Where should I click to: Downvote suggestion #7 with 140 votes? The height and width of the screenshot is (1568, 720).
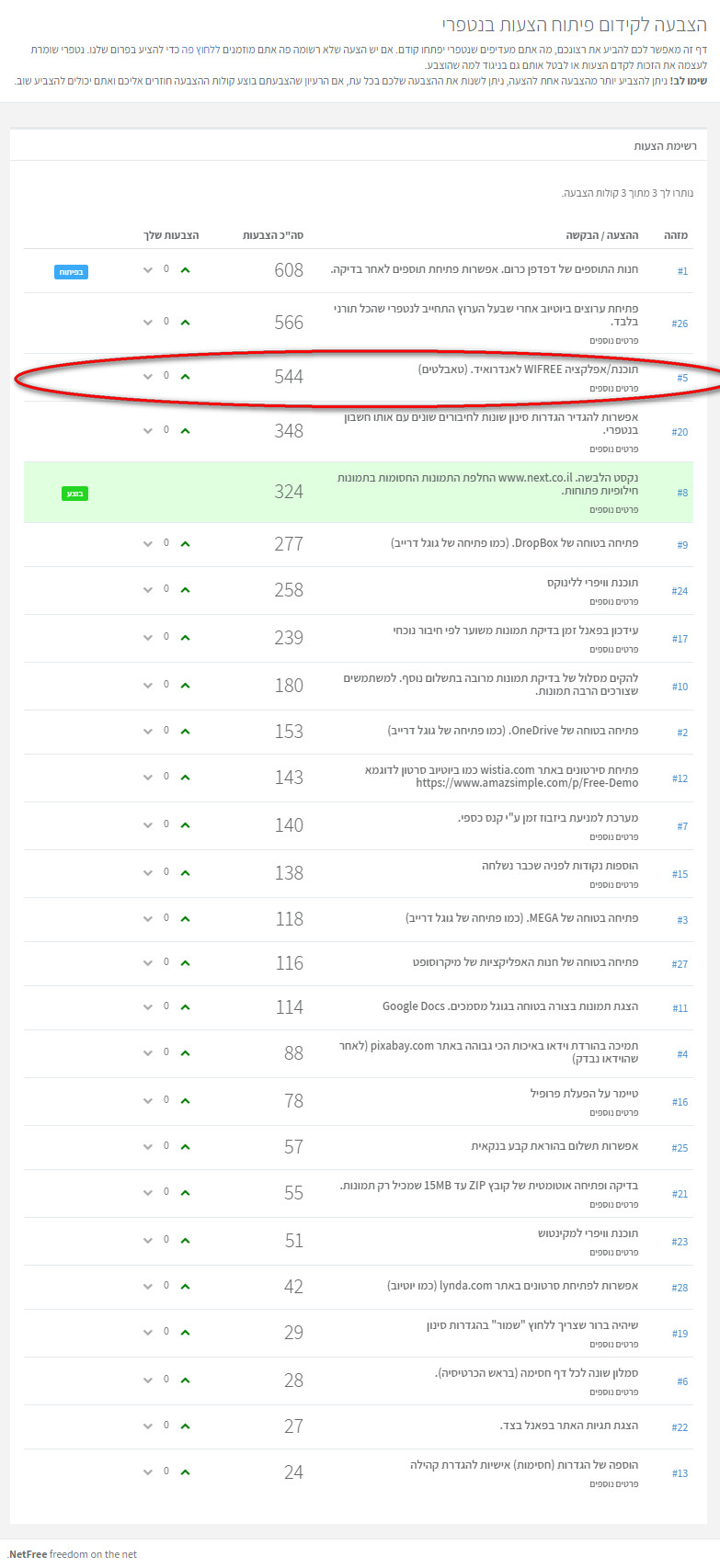click(x=147, y=825)
